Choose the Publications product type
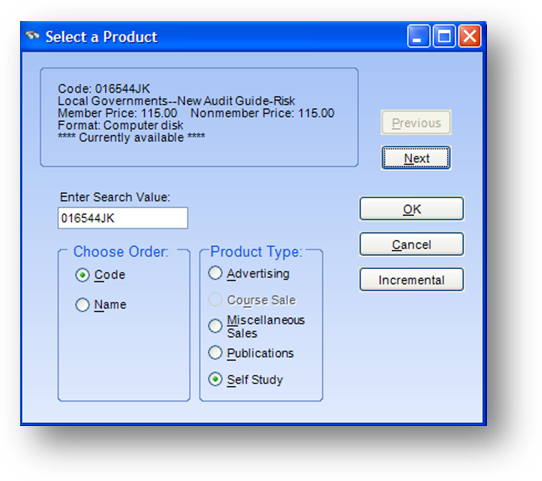Viewport: 542px width, 481px height. (x=251, y=353)
